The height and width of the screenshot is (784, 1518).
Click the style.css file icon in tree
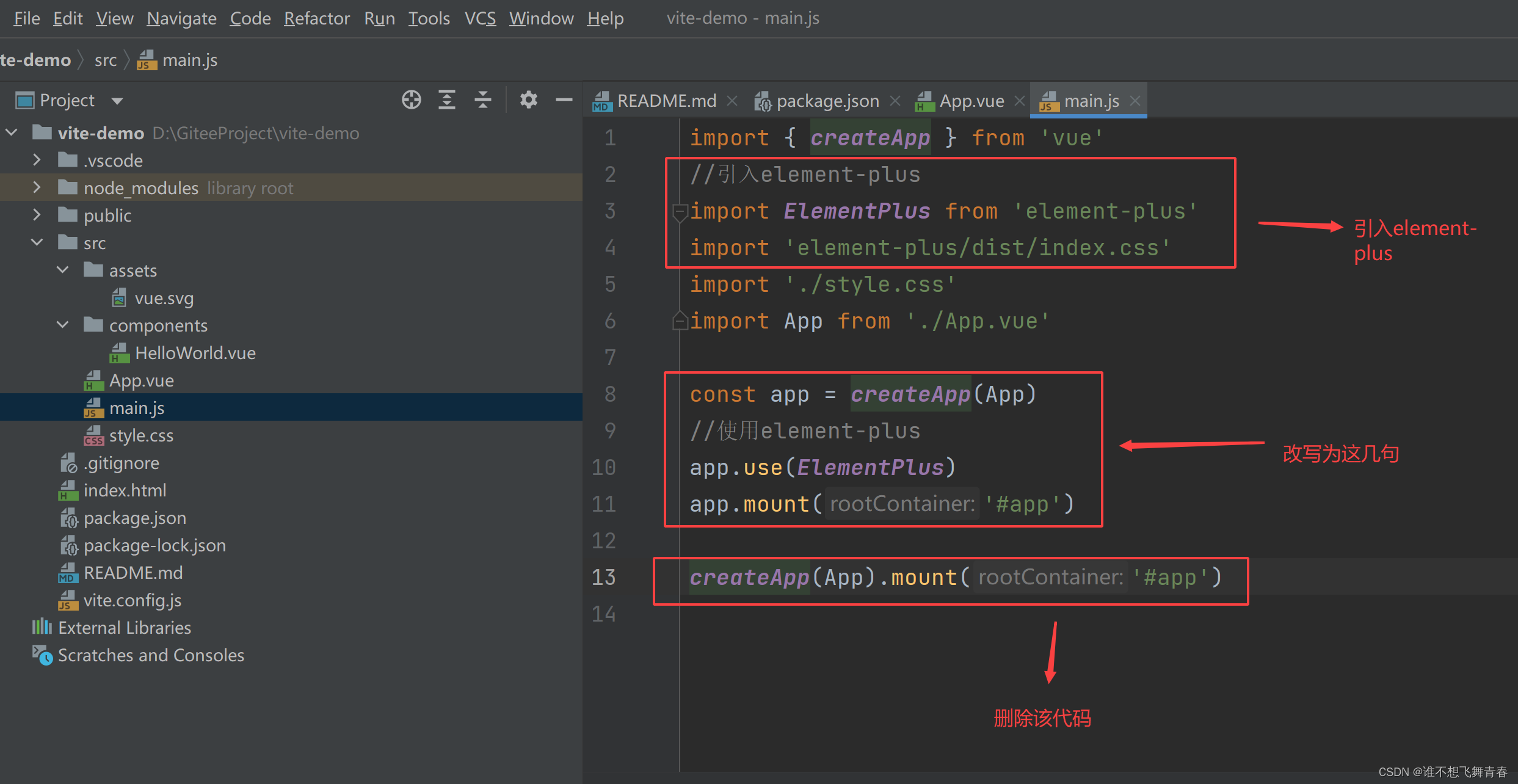[93, 435]
